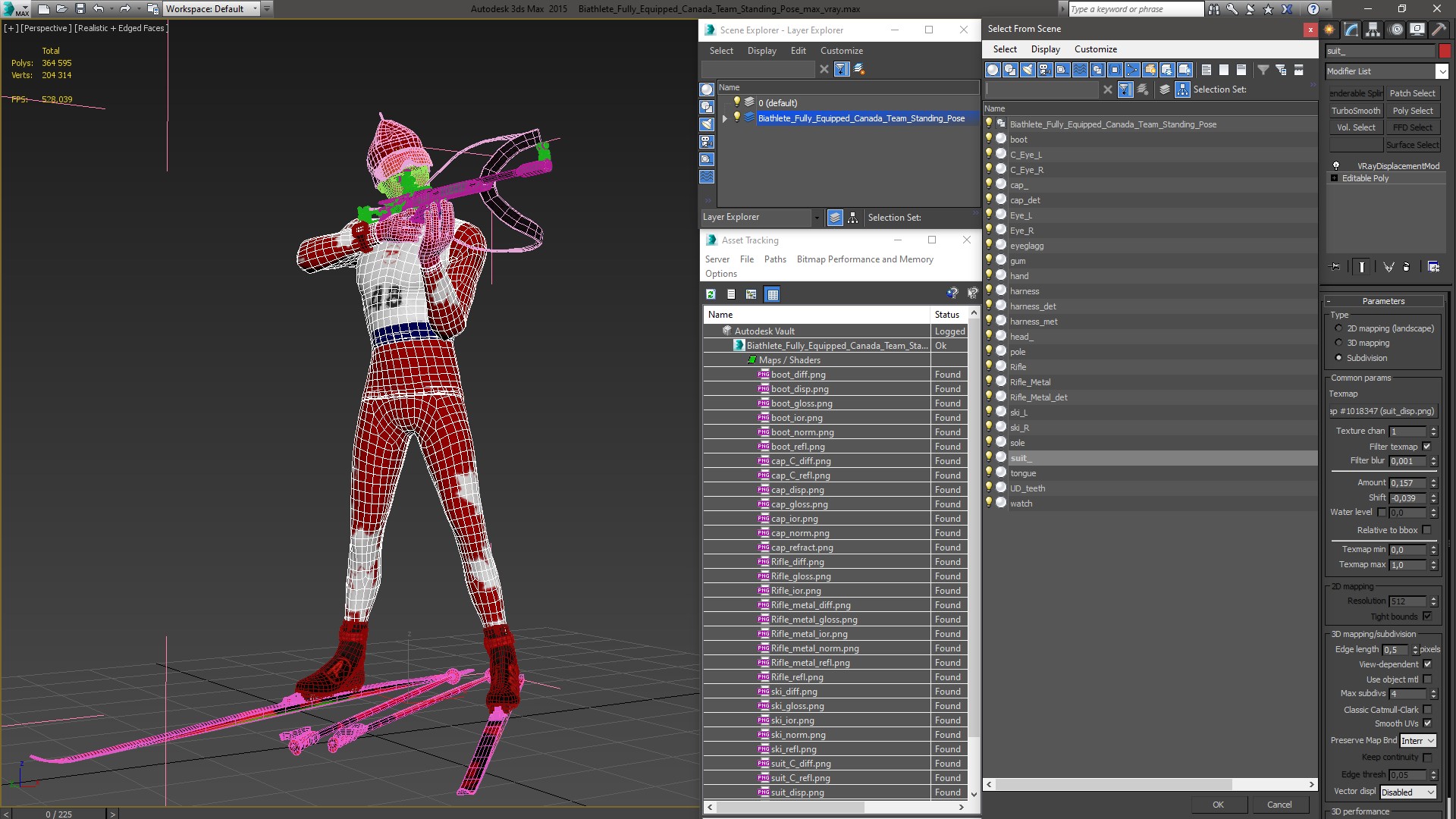This screenshot has width=1456, height=819.
Task: Toggle Smooth UVs checkbox
Action: (x=1427, y=723)
